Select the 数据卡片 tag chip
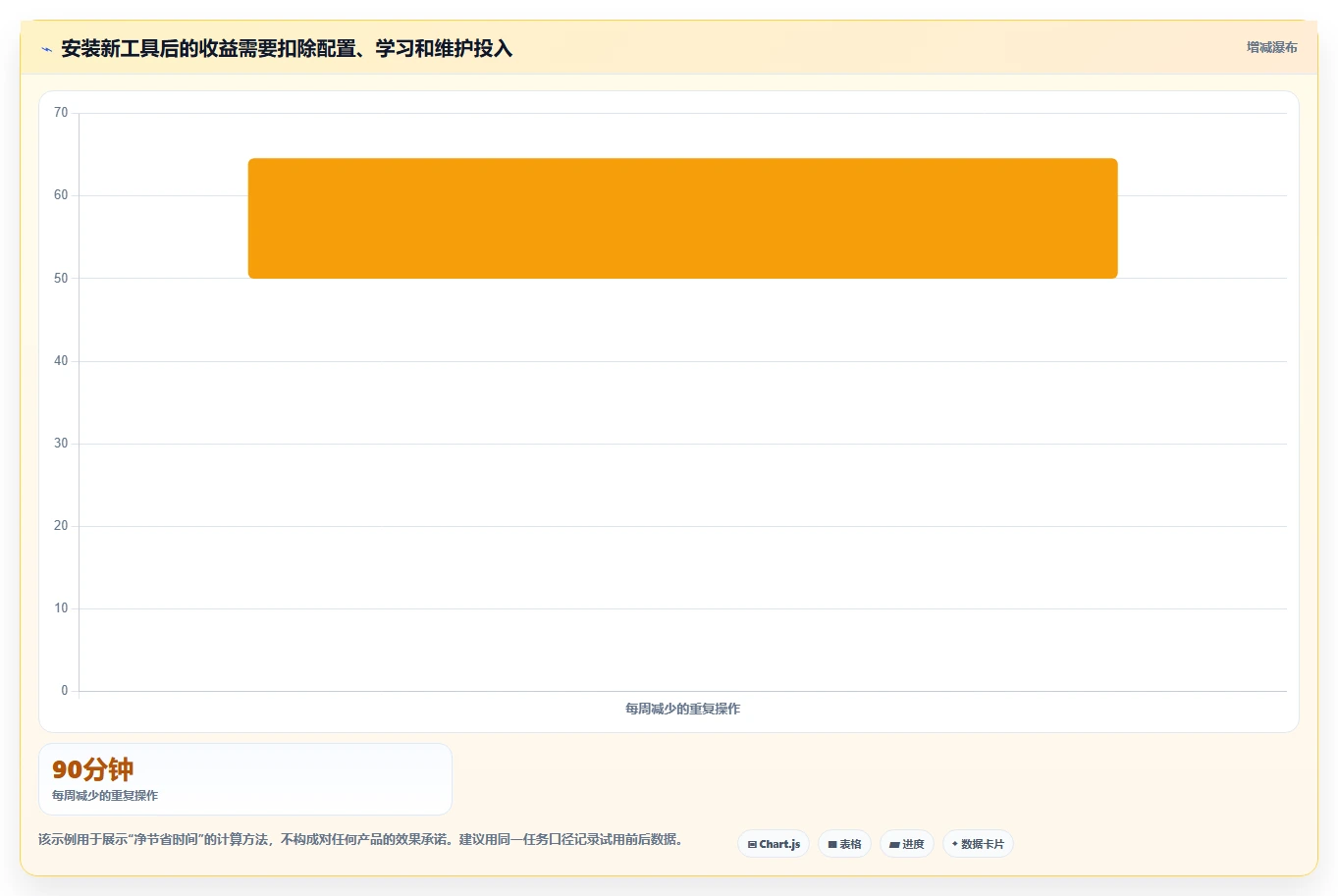Screen dimensions: 1338x896 coord(978,844)
